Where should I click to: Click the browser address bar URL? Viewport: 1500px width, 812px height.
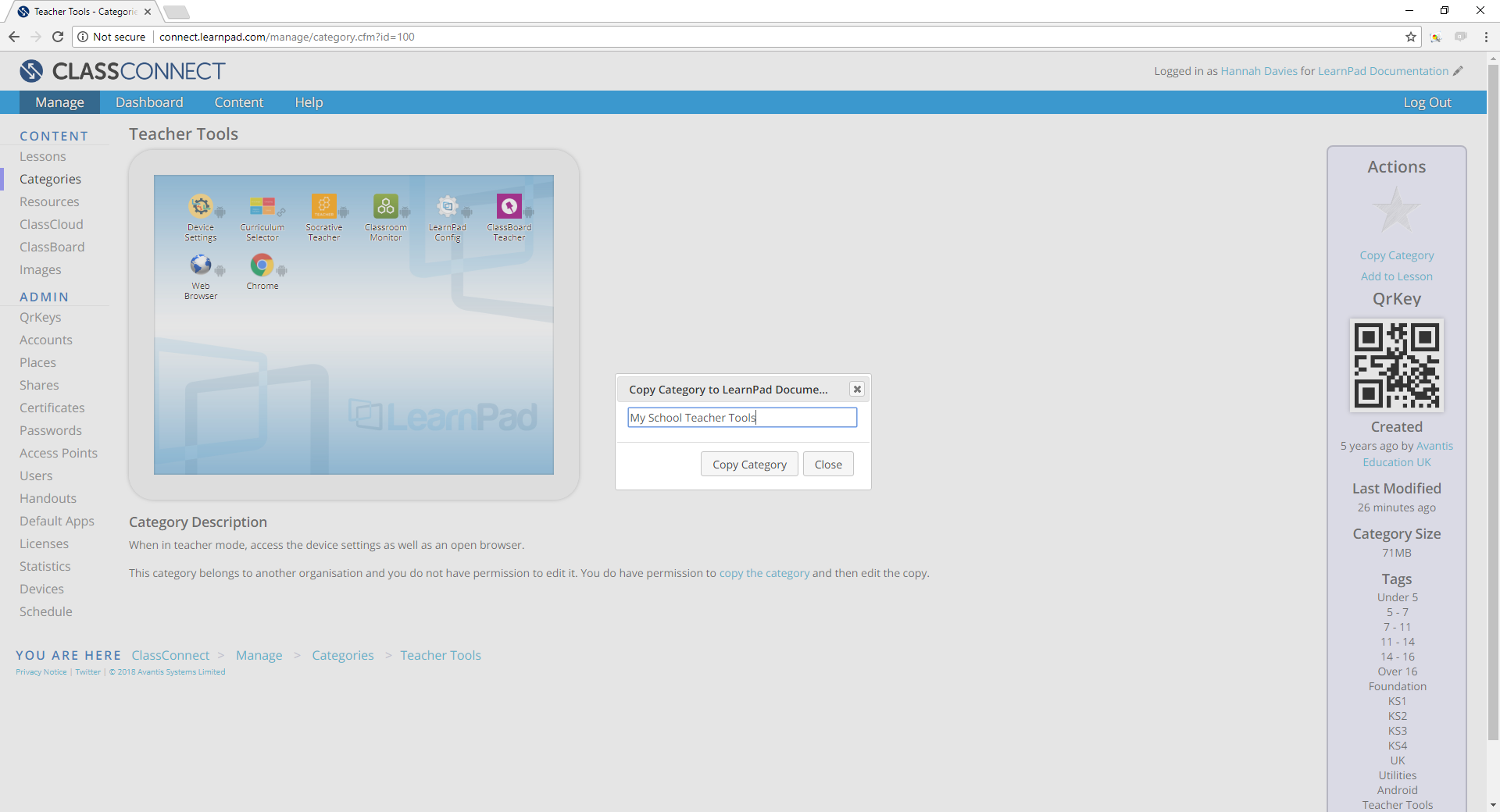287,37
